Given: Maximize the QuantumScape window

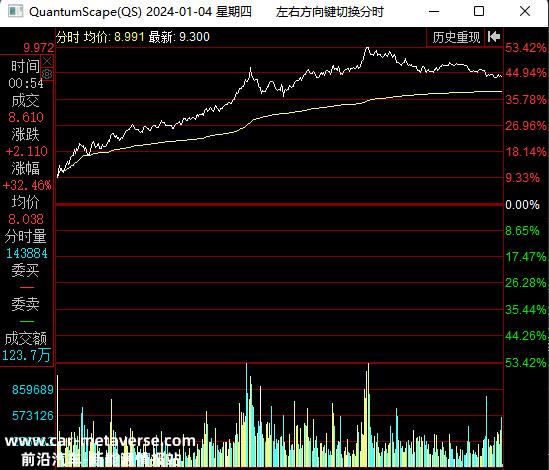Looking at the screenshot, I should [479, 12].
